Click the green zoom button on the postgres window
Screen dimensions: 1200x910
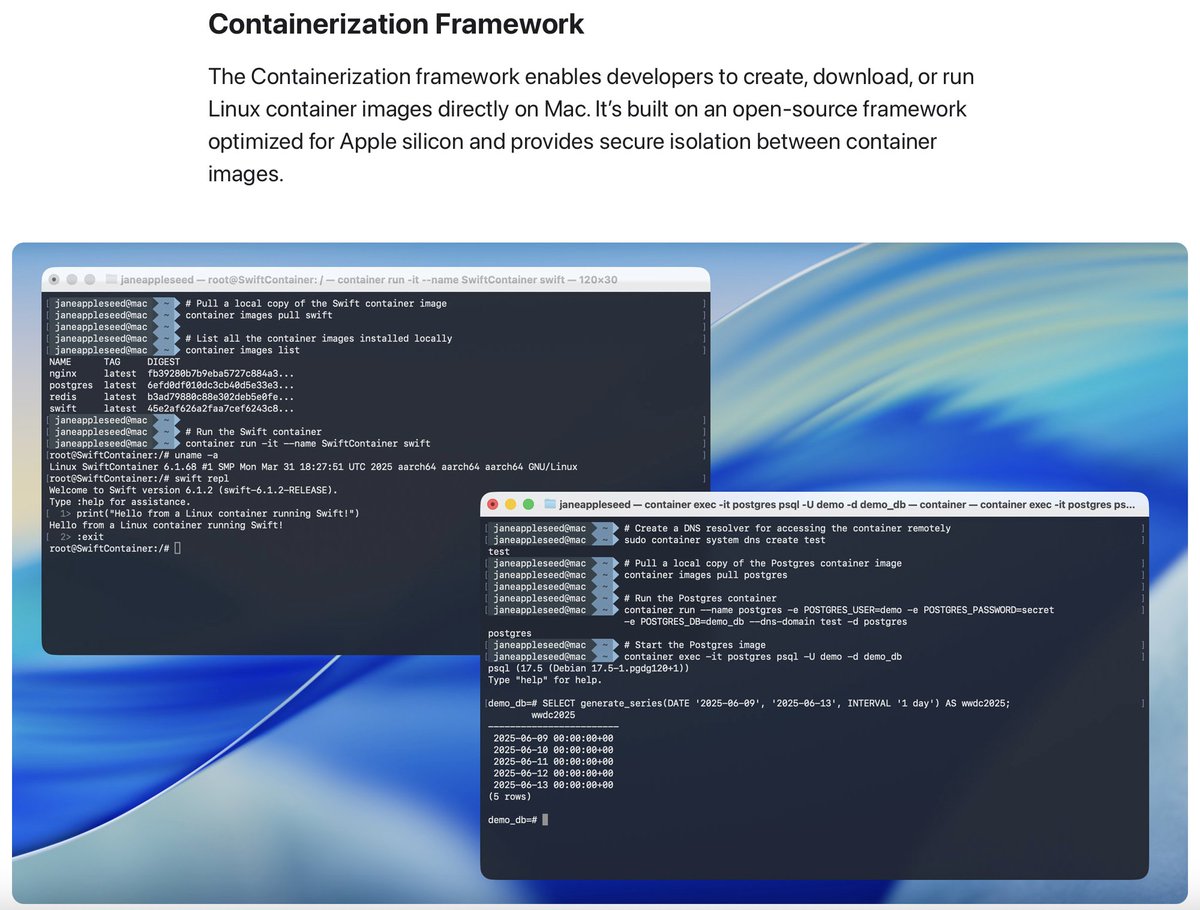[x=527, y=505]
